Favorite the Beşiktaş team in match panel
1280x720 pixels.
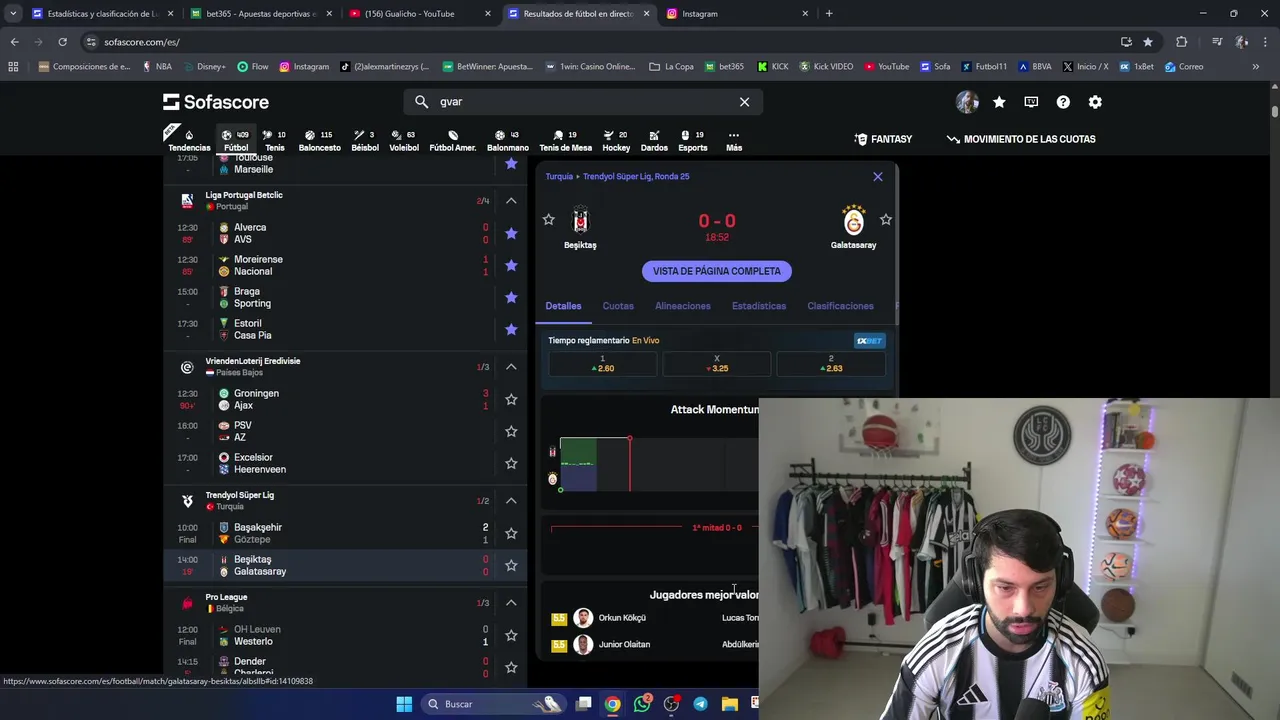click(548, 219)
